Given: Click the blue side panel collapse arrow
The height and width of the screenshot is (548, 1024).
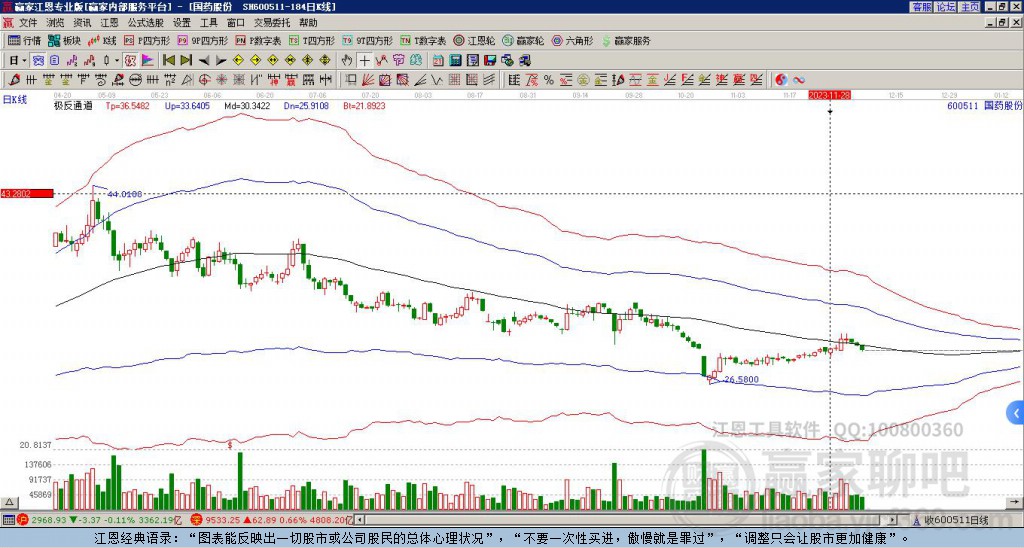Looking at the screenshot, I should (1016, 413).
